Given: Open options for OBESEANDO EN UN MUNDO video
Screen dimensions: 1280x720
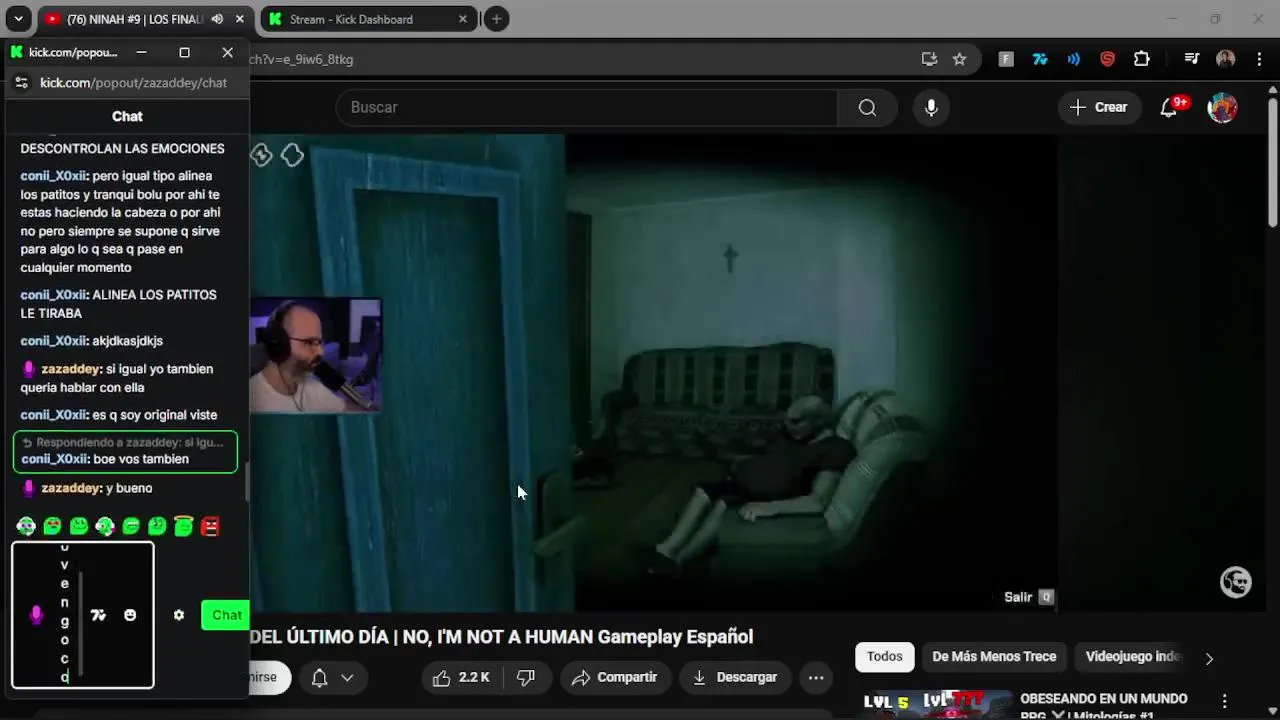Looking at the screenshot, I should [1224, 702].
